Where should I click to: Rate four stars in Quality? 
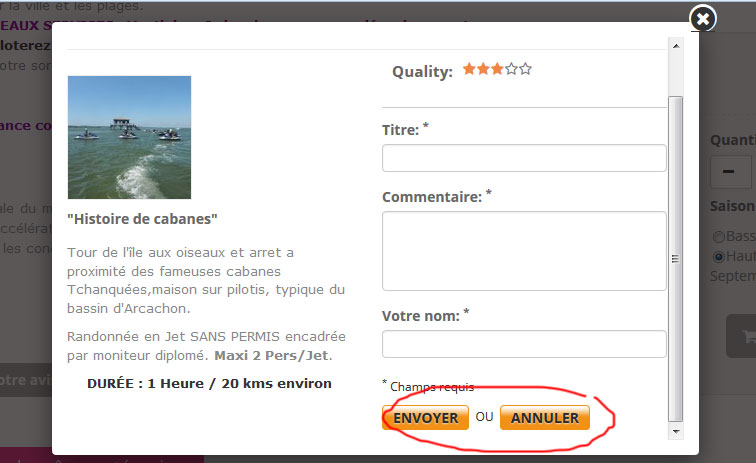pyautogui.click(x=511, y=69)
